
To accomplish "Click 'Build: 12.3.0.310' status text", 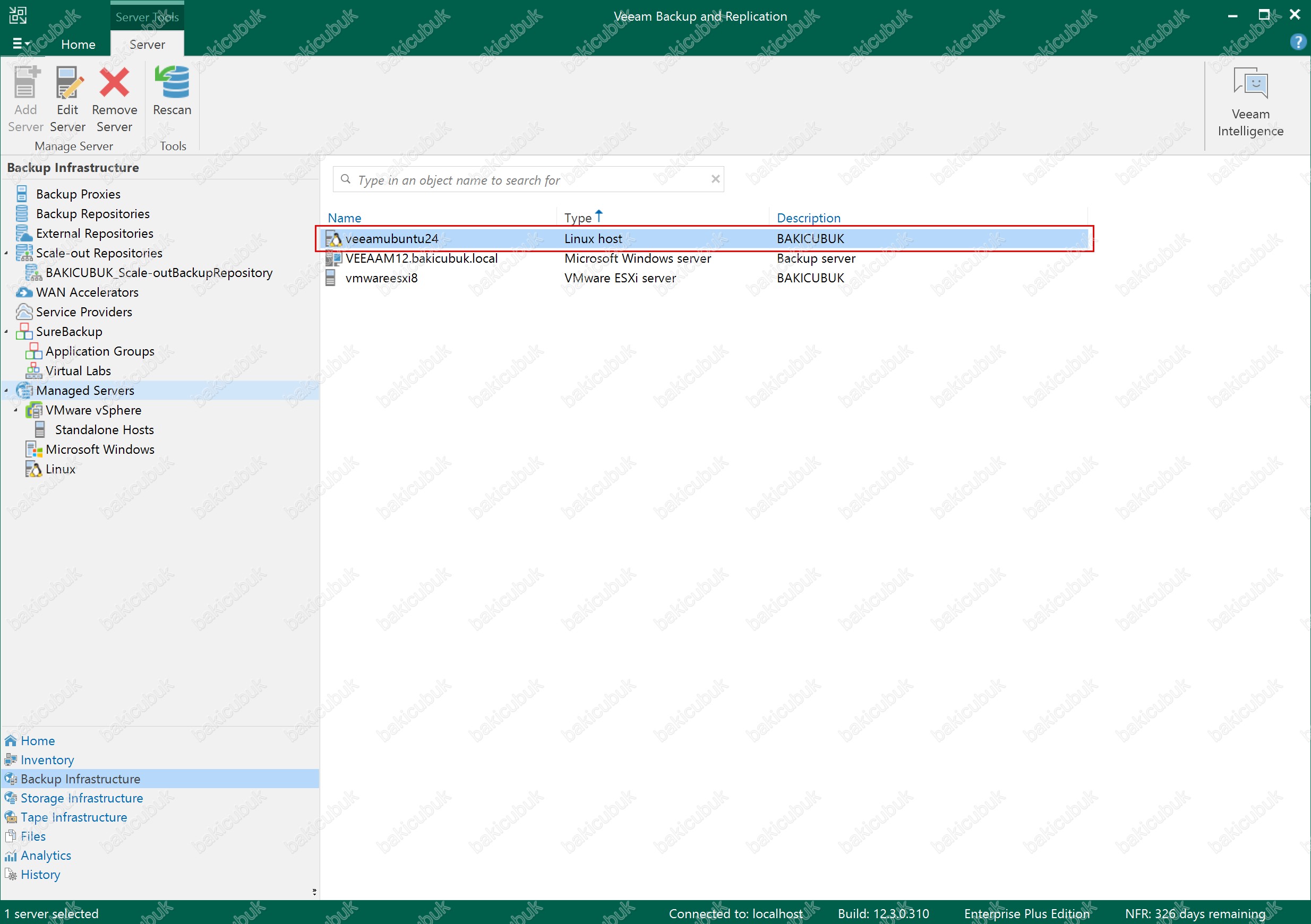I will tap(884, 914).
